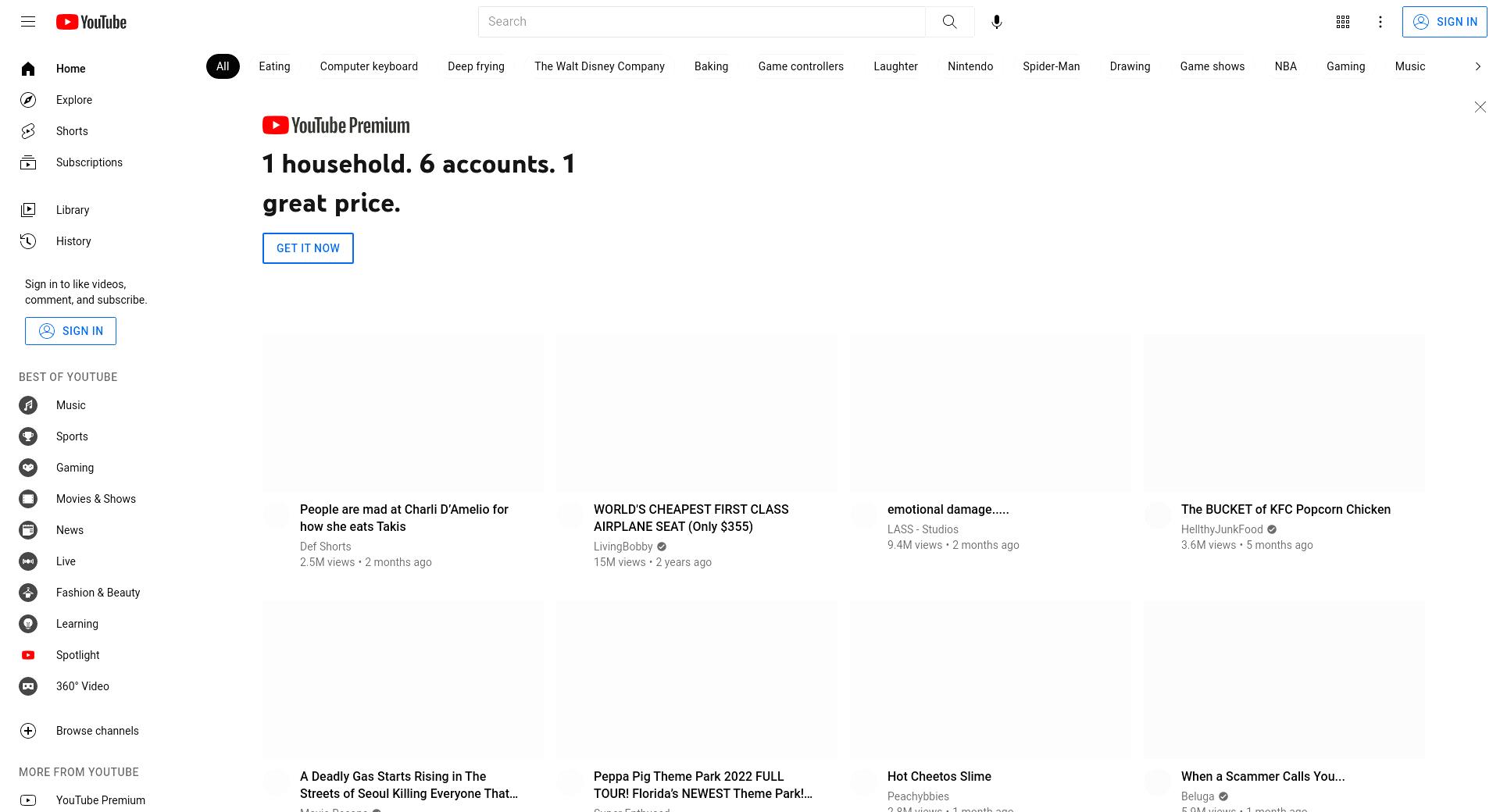1500x812 pixels.
Task: Click the sidebar SIGN IN button
Action: (70, 331)
